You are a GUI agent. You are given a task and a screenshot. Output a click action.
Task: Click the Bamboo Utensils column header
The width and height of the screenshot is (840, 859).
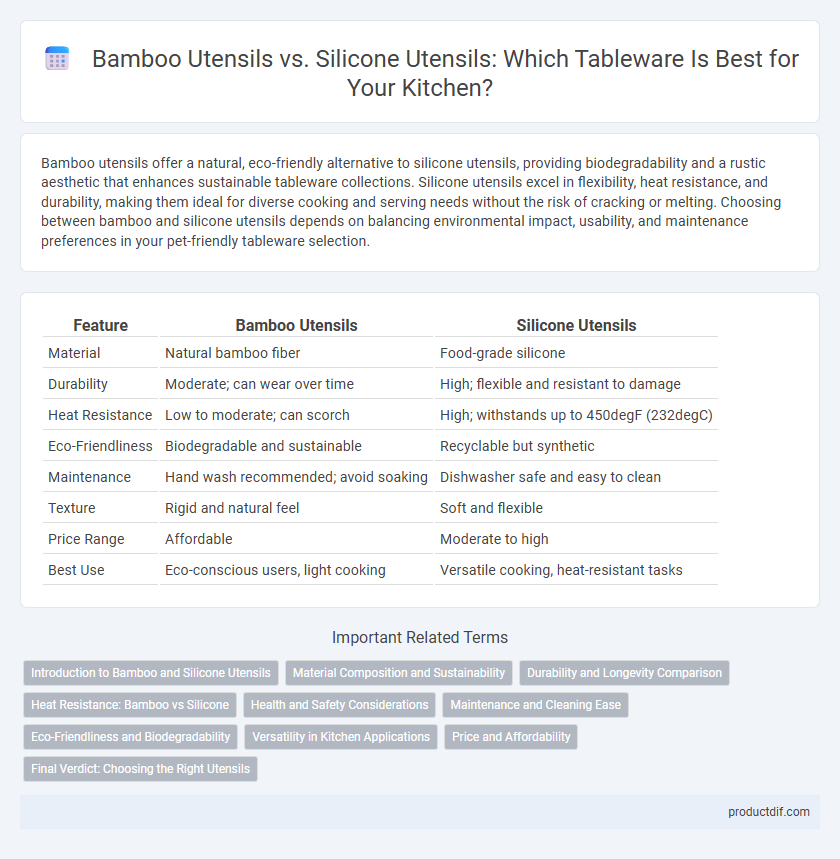[x=296, y=325]
